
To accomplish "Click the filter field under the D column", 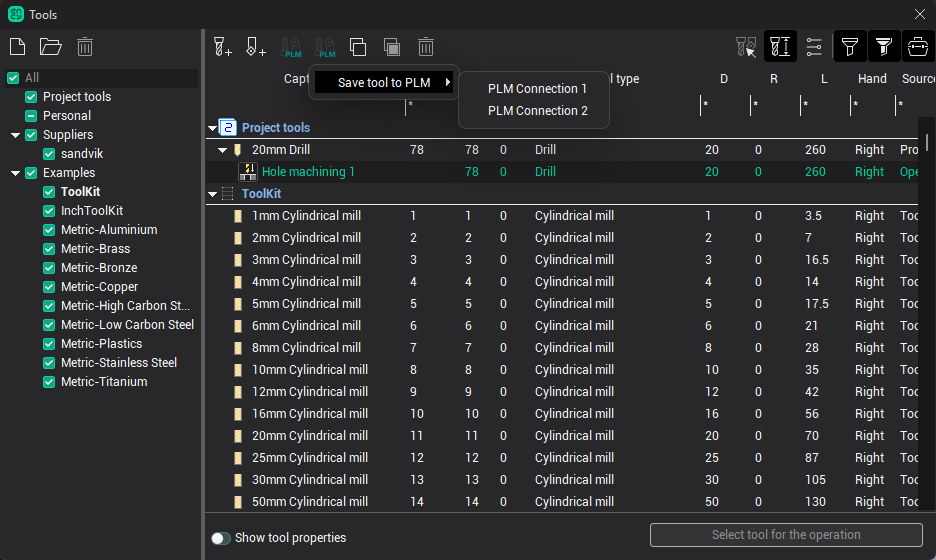I will [724, 105].
